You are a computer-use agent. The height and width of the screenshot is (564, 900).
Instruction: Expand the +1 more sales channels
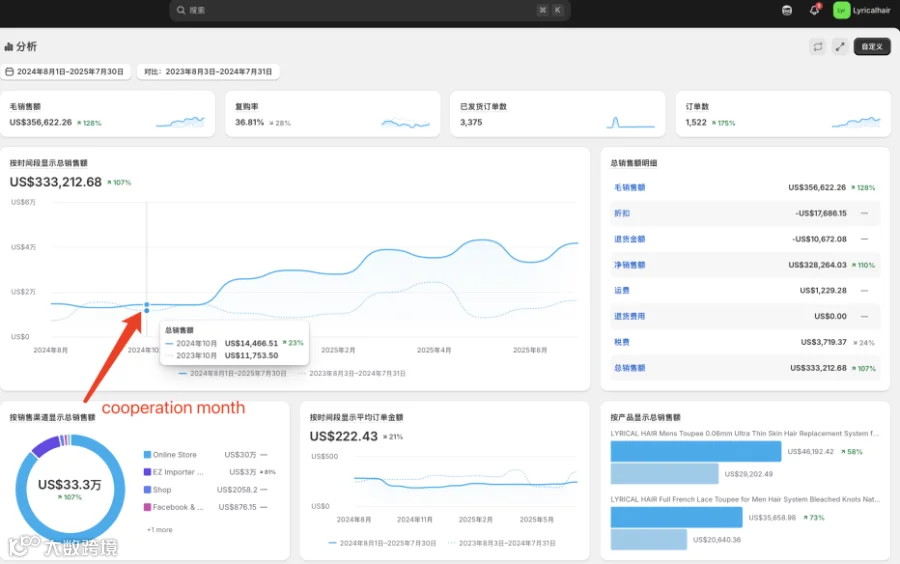click(x=160, y=530)
